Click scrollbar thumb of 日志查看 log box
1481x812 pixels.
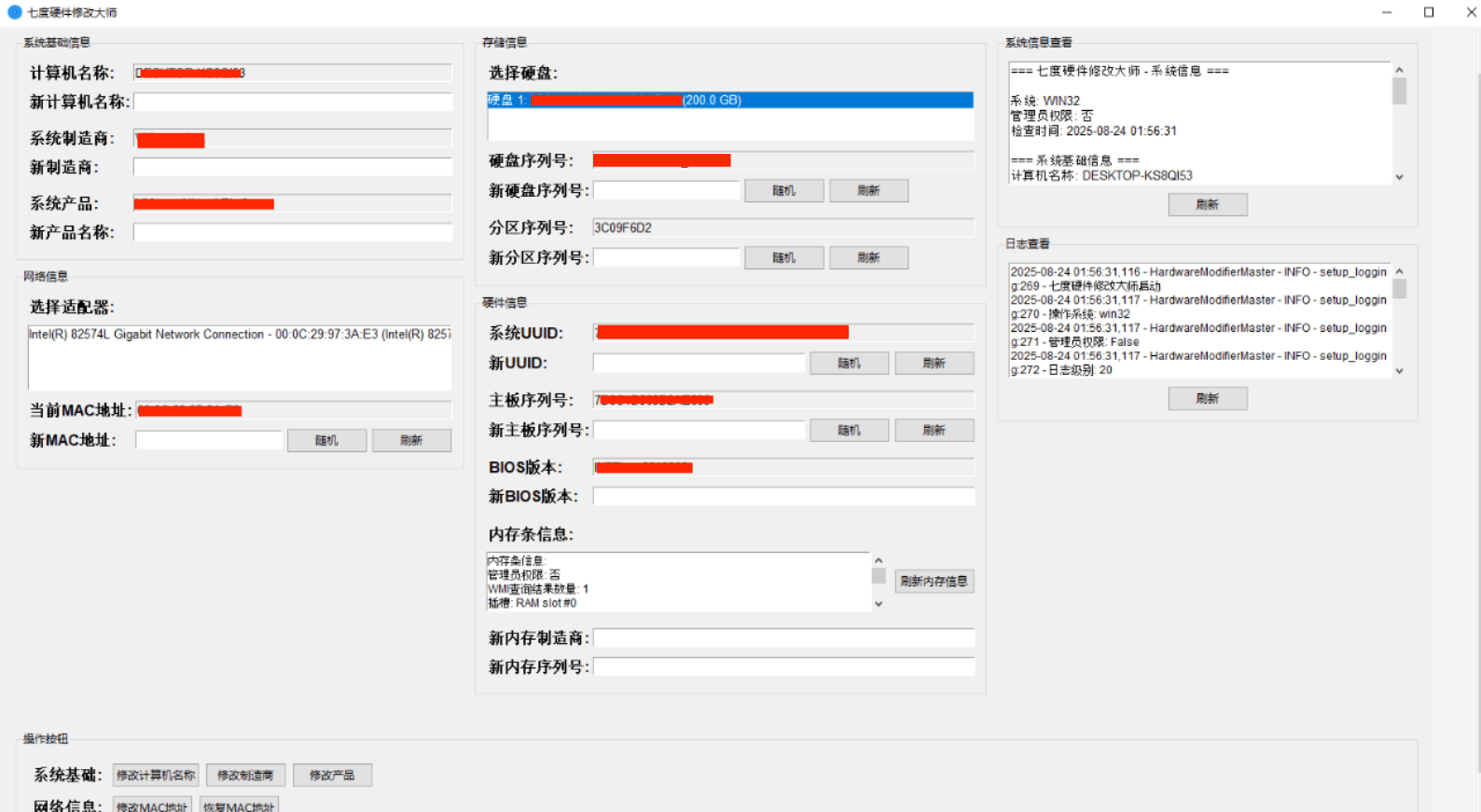coord(1399,289)
